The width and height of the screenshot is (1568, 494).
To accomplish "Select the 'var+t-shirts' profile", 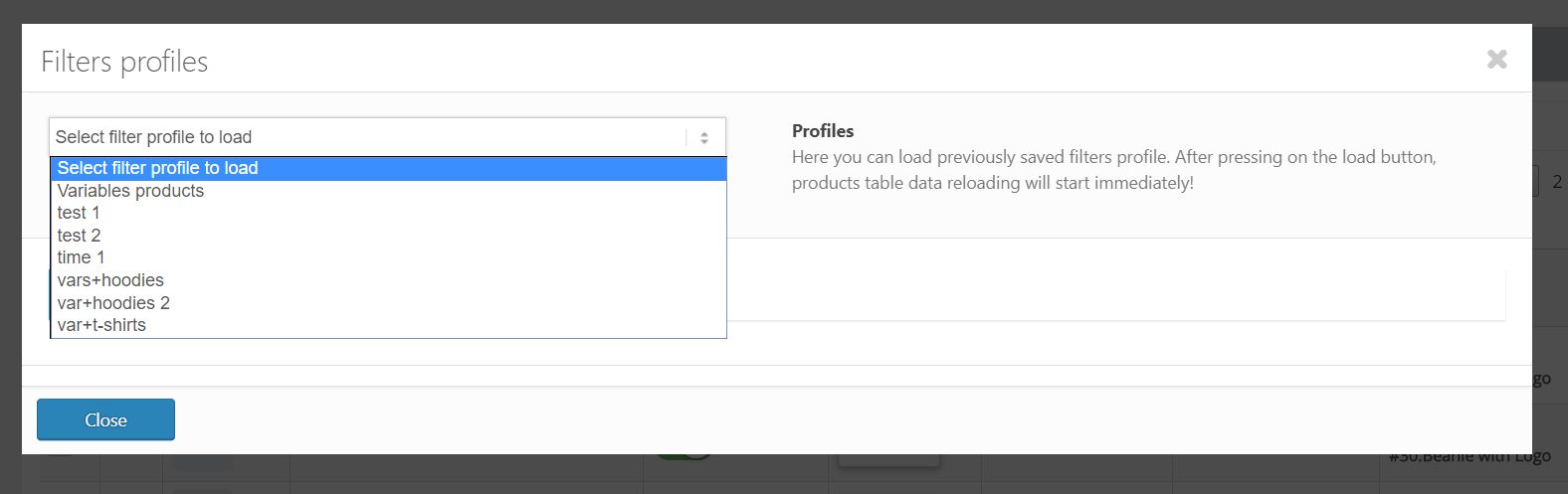I will 101,325.
